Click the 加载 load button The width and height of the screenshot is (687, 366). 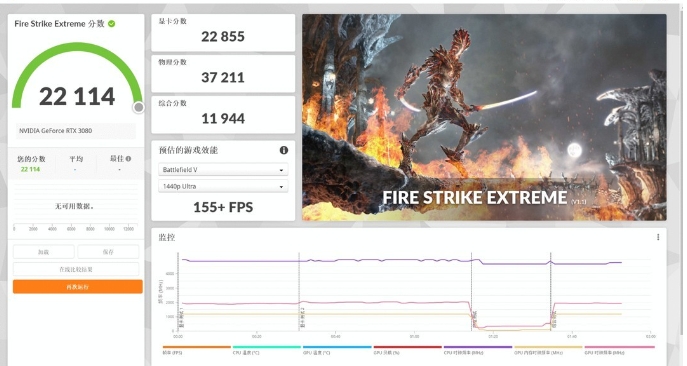43,252
